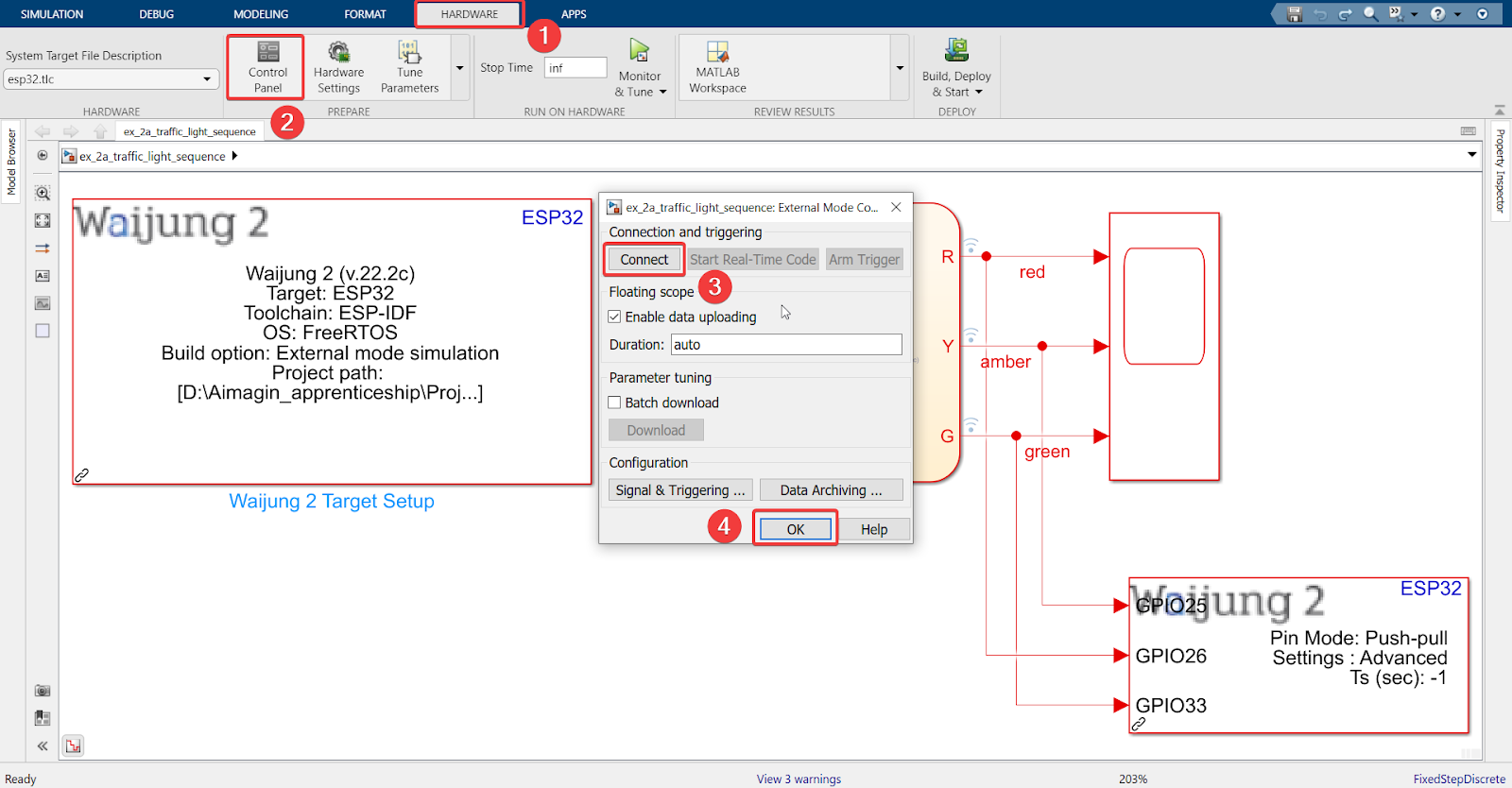Image resolution: width=1512 pixels, height=788 pixels.
Task: Open the dropdown at right of breadcrumb bar
Action: [1471, 155]
